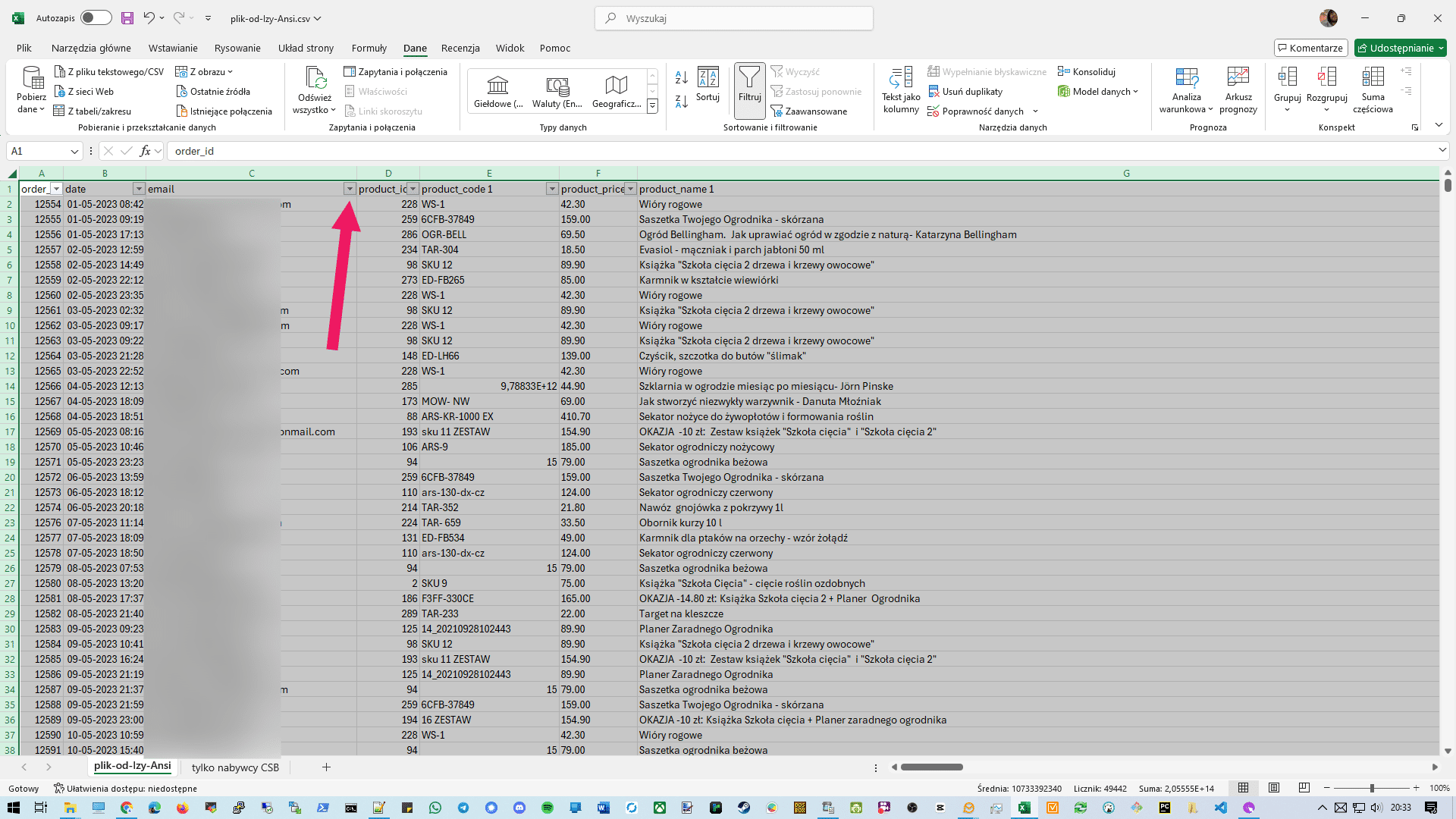Switch to Page Break Preview view
Screen dimensions: 1456x819
point(1304,788)
